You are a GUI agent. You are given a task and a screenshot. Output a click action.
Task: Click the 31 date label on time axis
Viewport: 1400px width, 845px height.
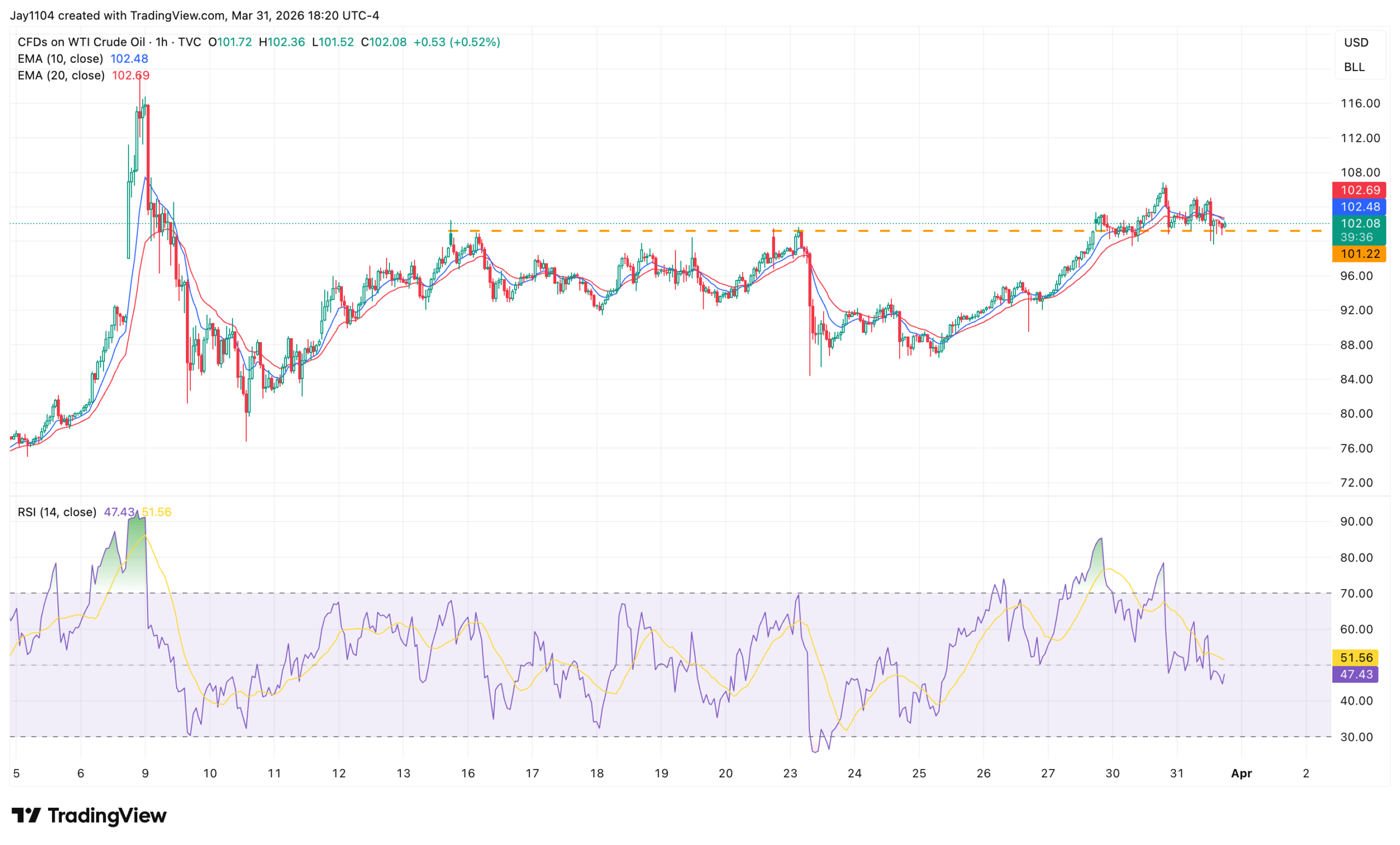click(1177, 773)
